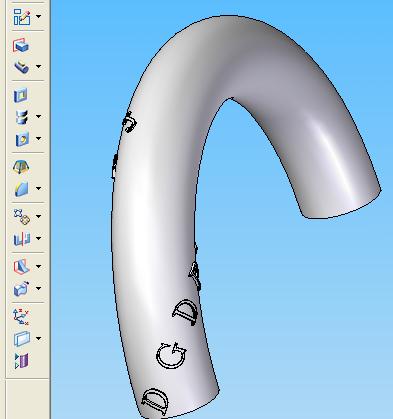This screenshot has height=419, width=393.
Task: Click the purple panel icon with green arrows
Action: (x=22, y=361)
